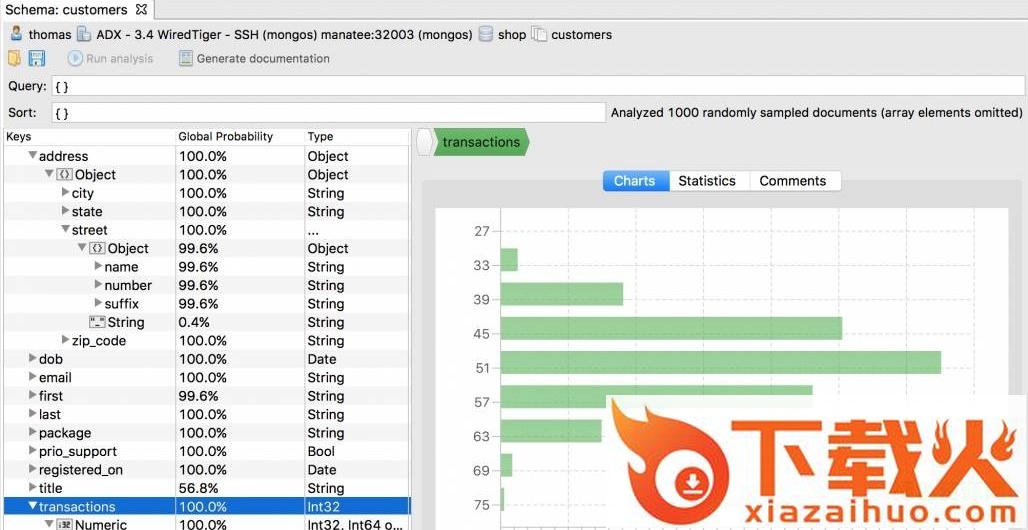The height and width of the screenshot is (530, 1028).
Task: Click into the Query input field
Action: click(537, 86)
